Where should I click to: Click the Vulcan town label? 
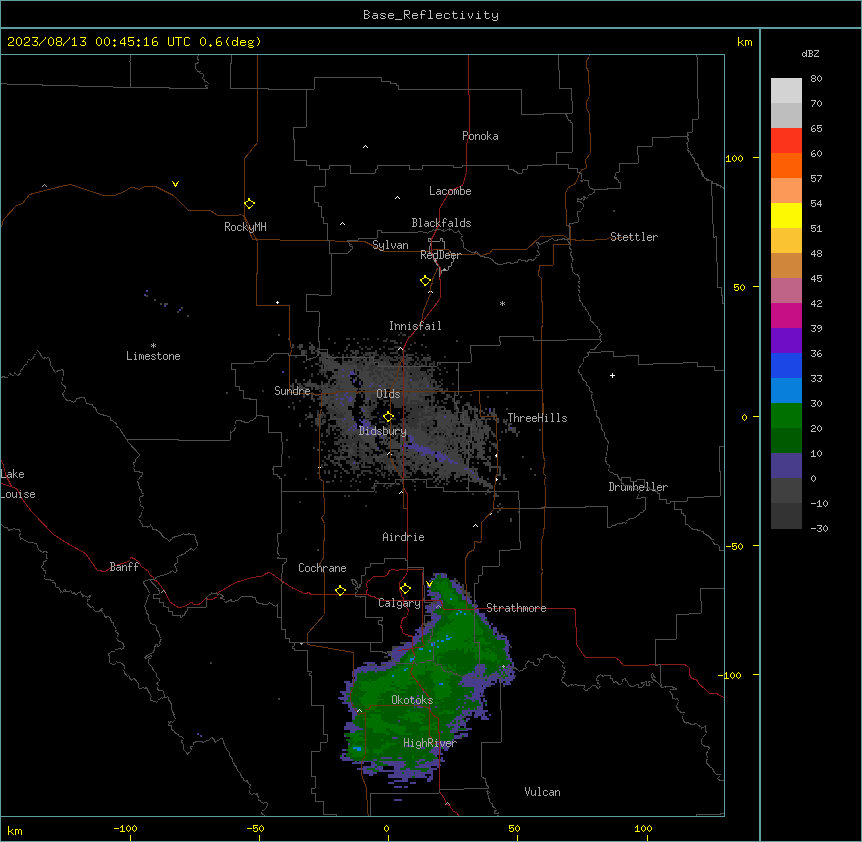pos(543,792)
